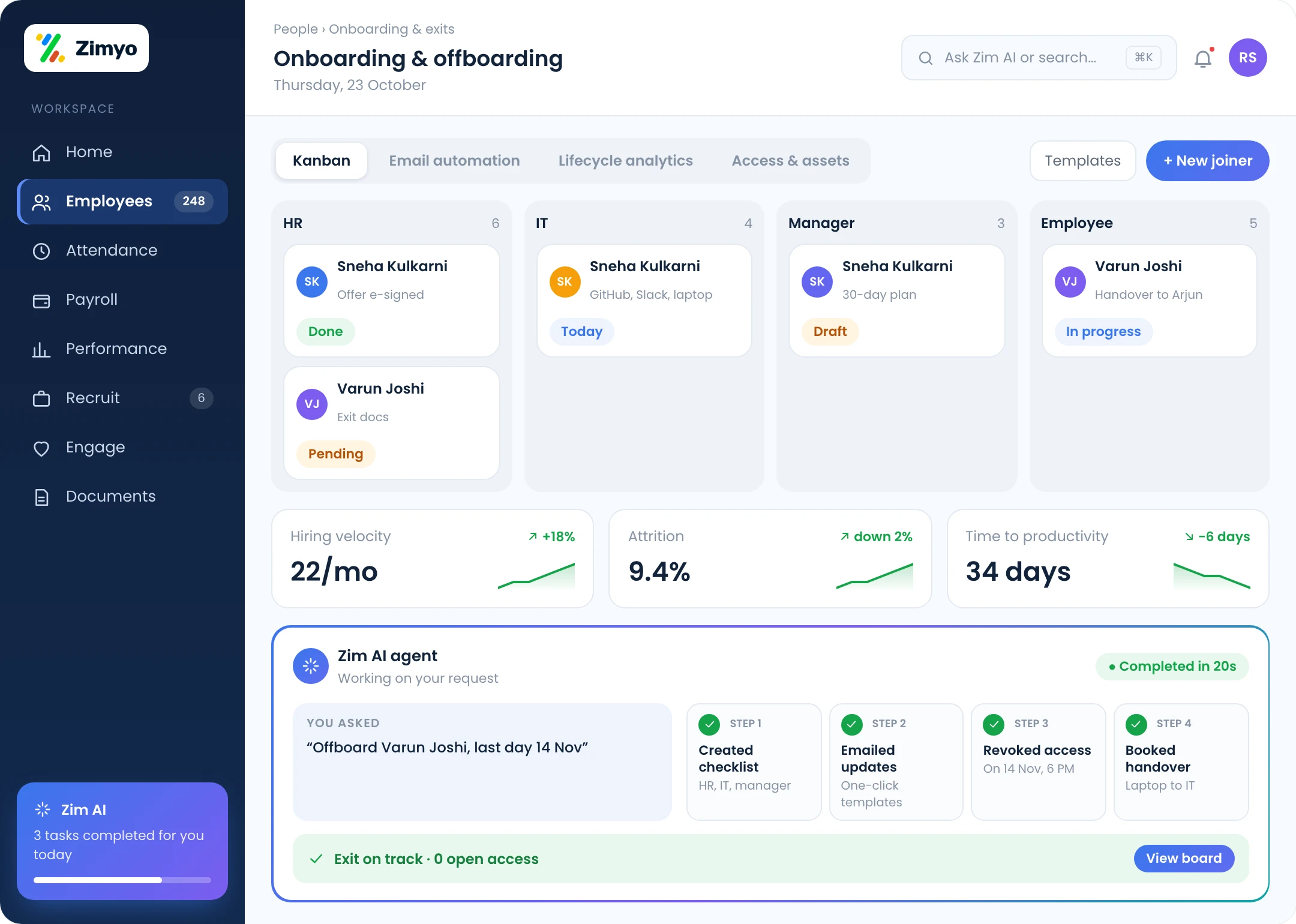Click the Time to productivity sparkline
The height and width of the screenshot is (924, 1296).
[1212, 576]
